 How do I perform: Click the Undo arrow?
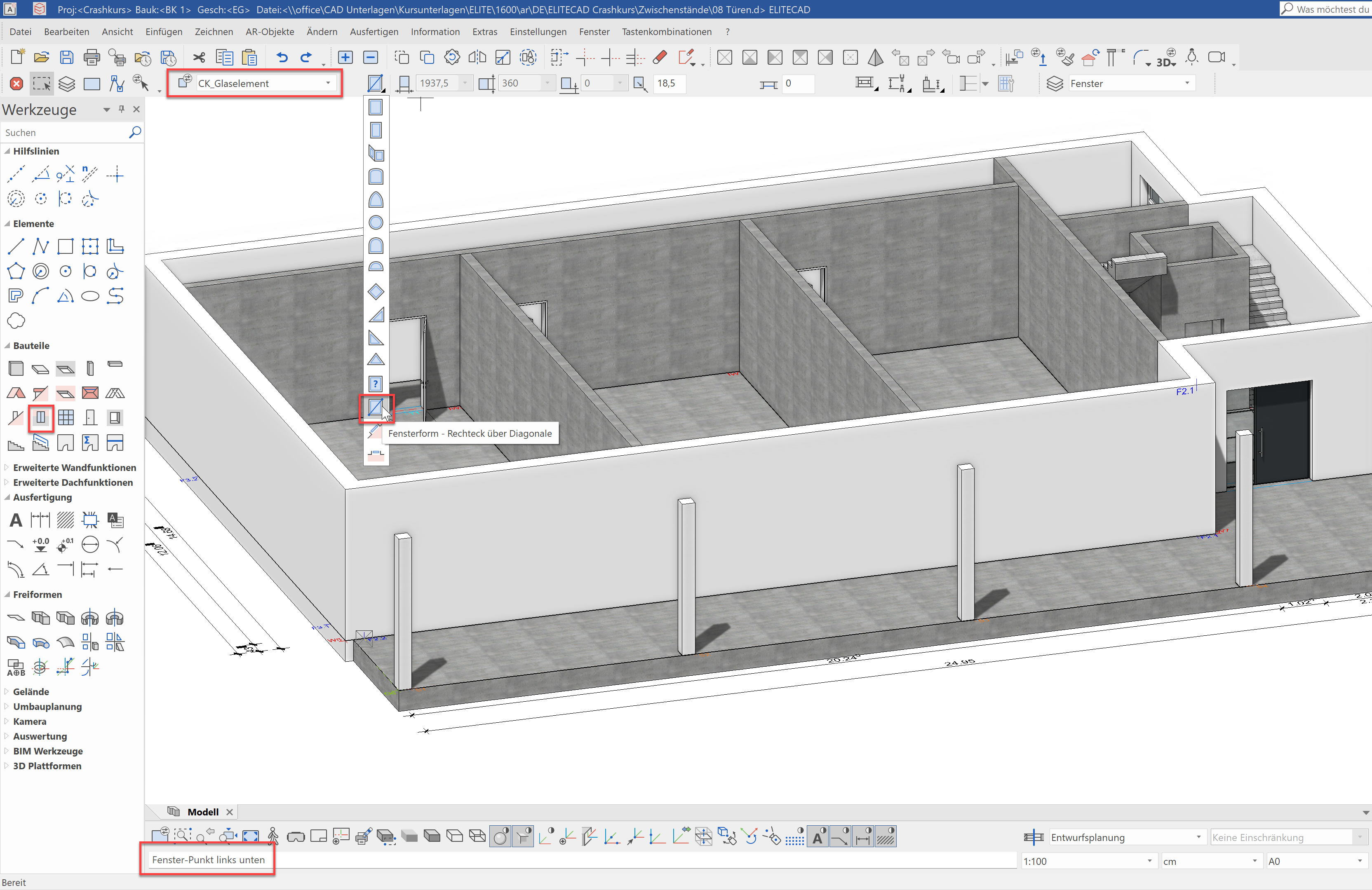coord(282,57)
